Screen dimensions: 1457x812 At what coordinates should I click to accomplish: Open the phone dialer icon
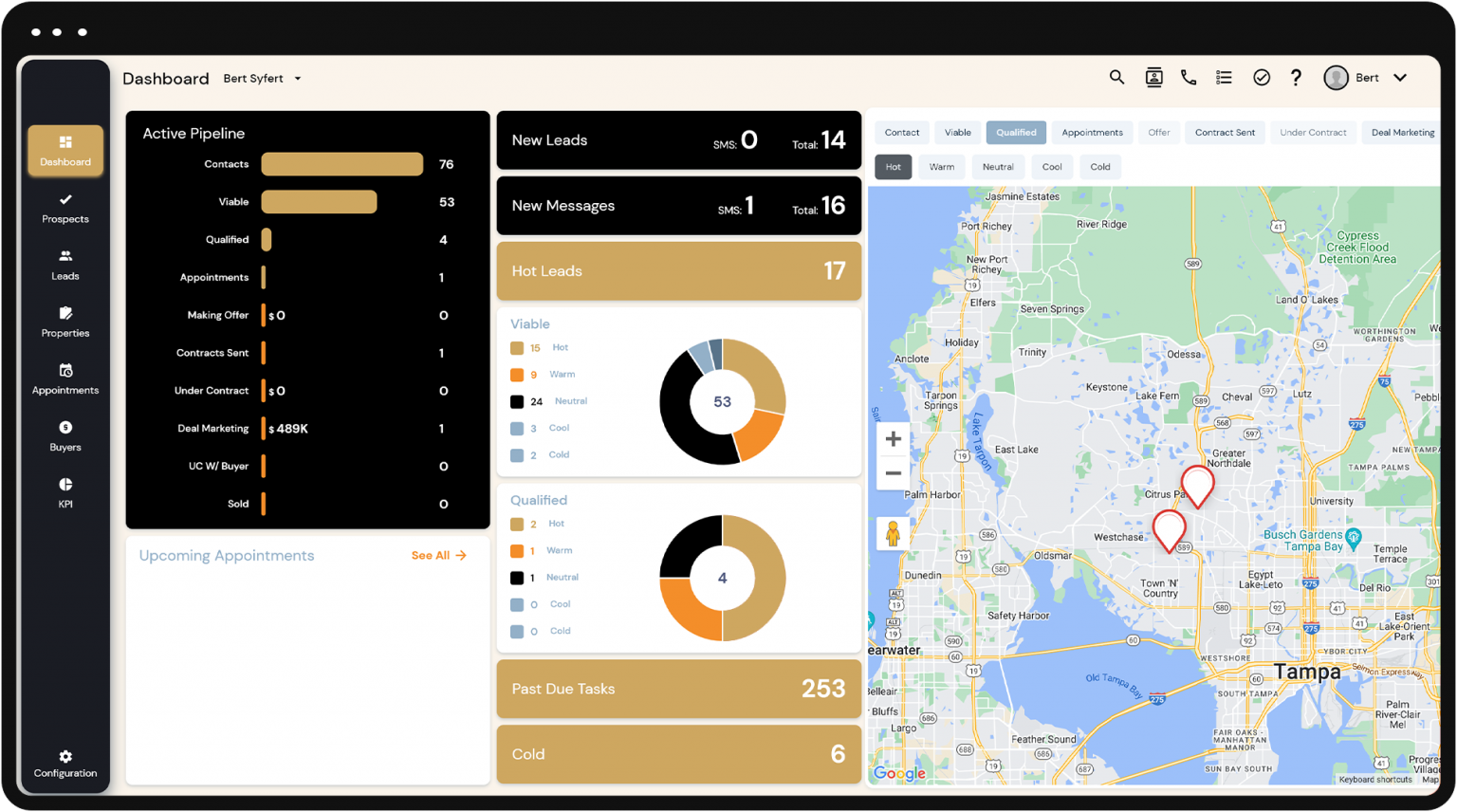click(1189, 78)
